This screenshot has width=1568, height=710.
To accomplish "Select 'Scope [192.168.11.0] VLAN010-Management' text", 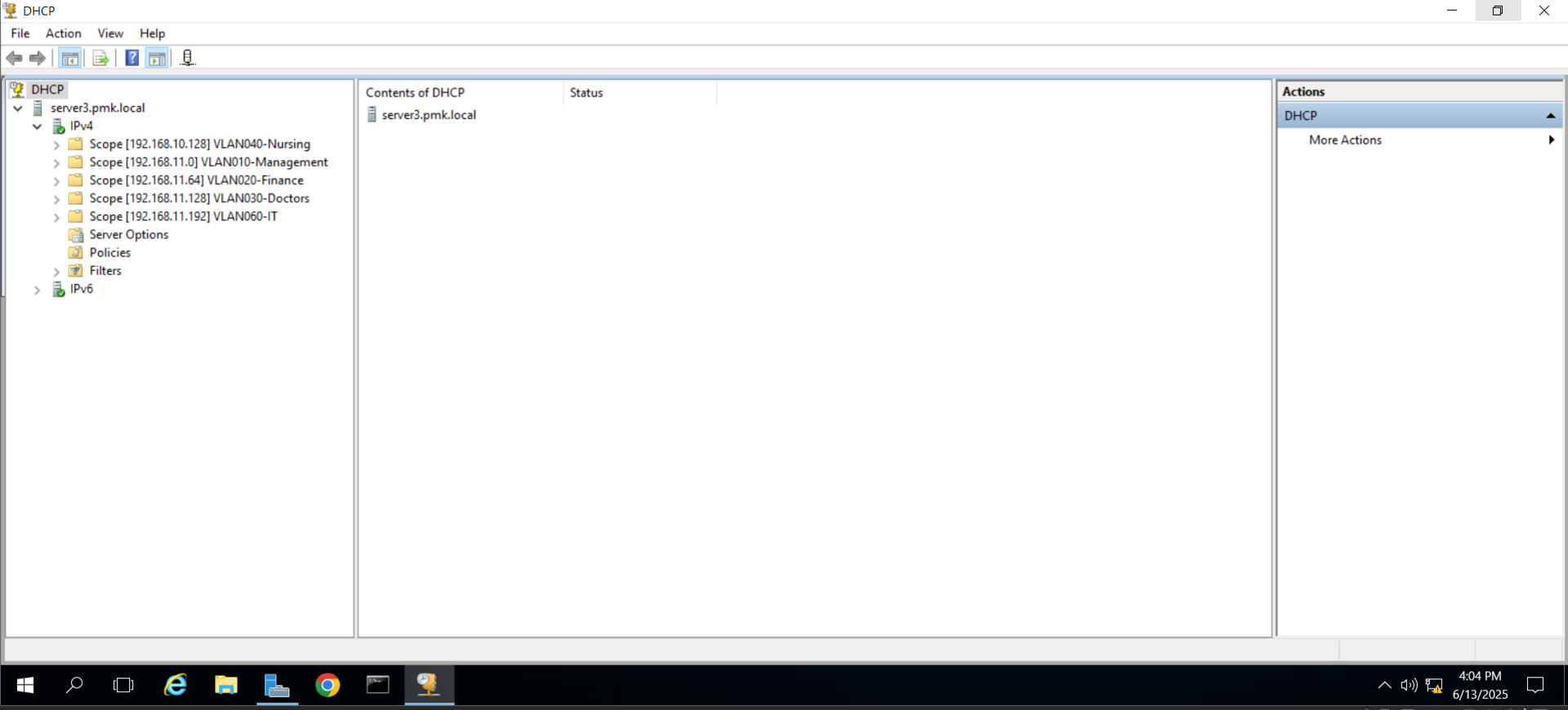I will click(208, 162).
